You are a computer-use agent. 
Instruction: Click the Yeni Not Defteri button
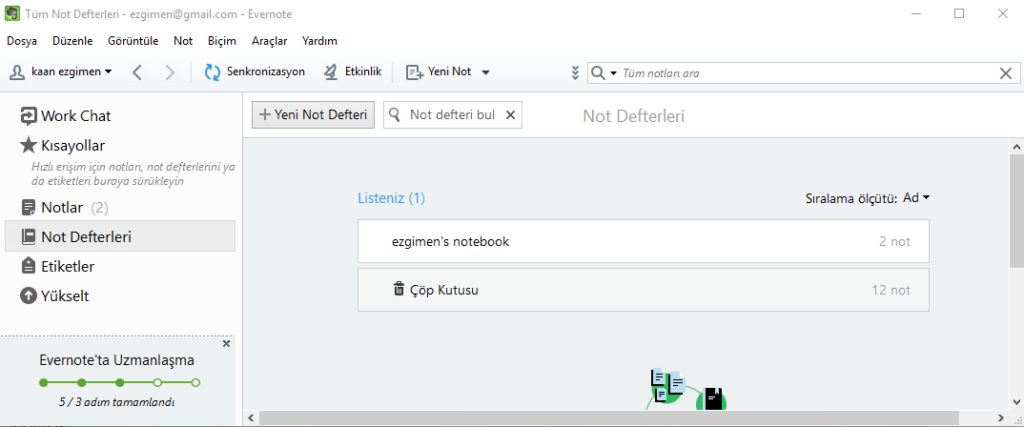pos(313,115)
